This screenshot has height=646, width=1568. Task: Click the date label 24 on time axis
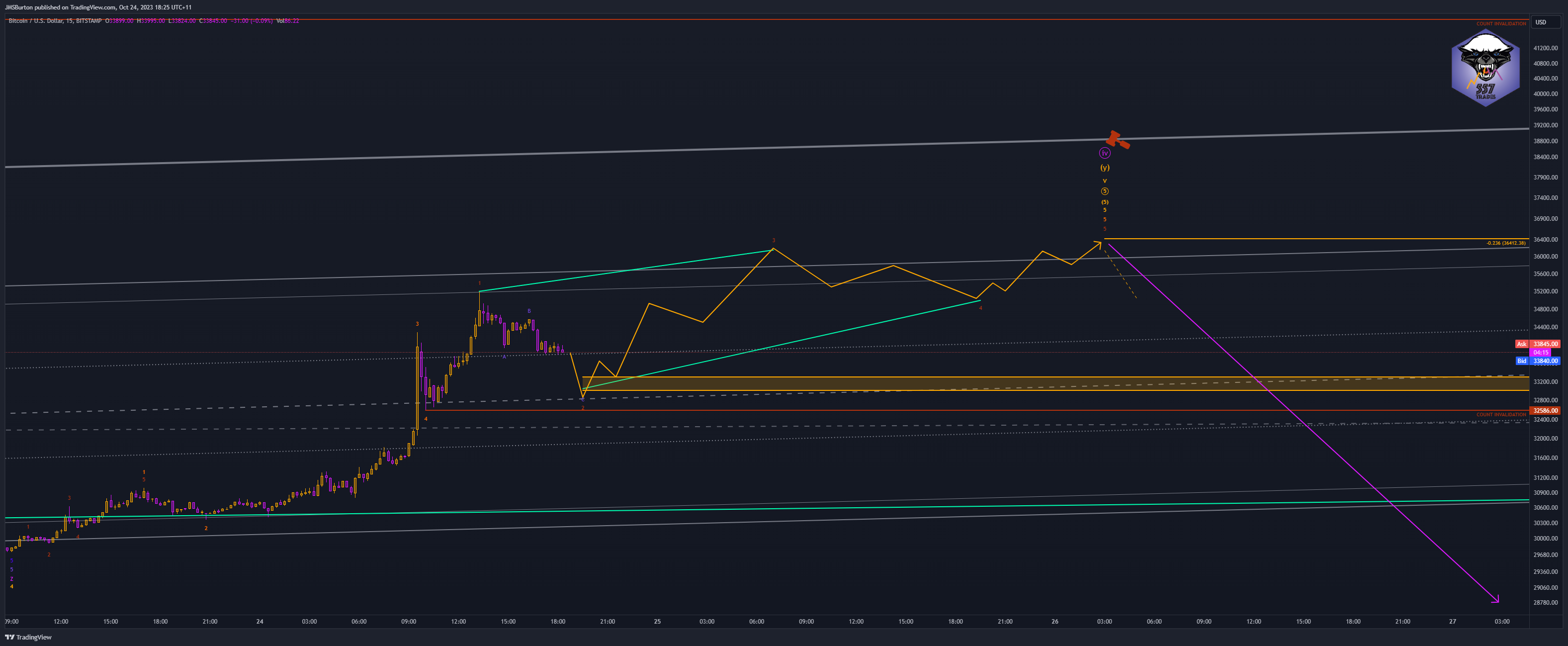(x=260, y=622)
